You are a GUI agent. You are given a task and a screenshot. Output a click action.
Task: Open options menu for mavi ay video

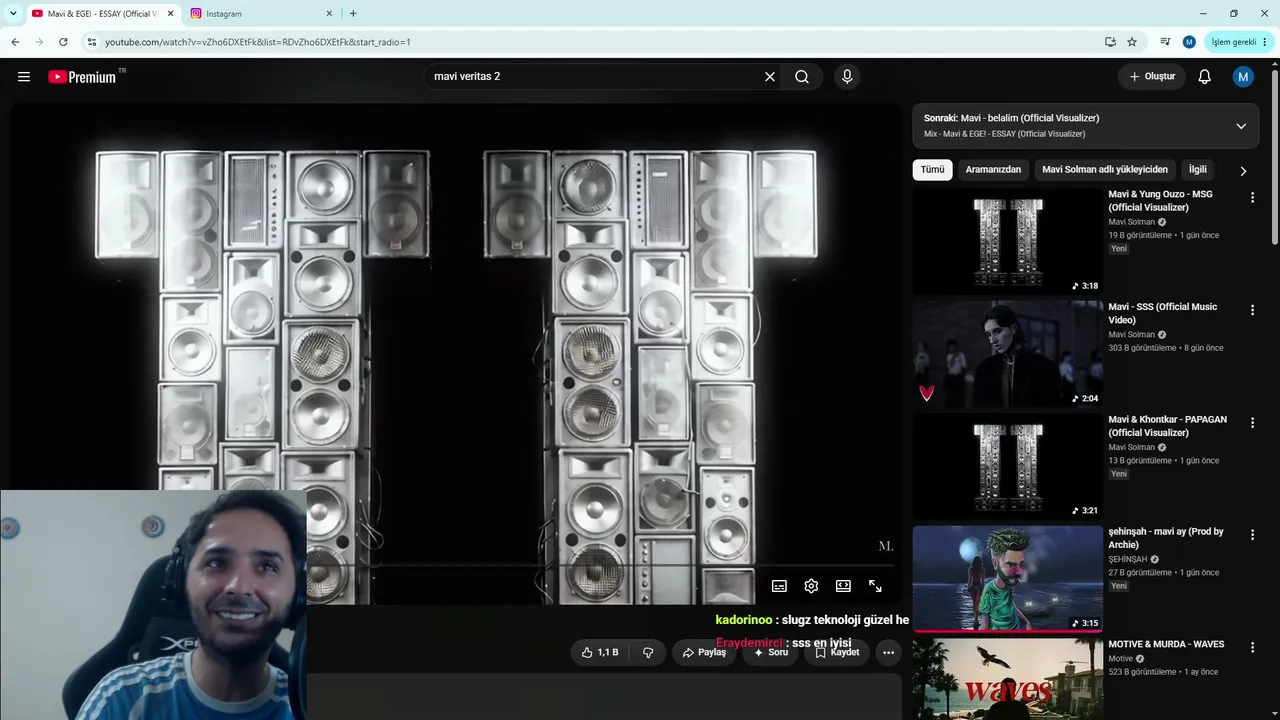click(x=1252, y=536)
